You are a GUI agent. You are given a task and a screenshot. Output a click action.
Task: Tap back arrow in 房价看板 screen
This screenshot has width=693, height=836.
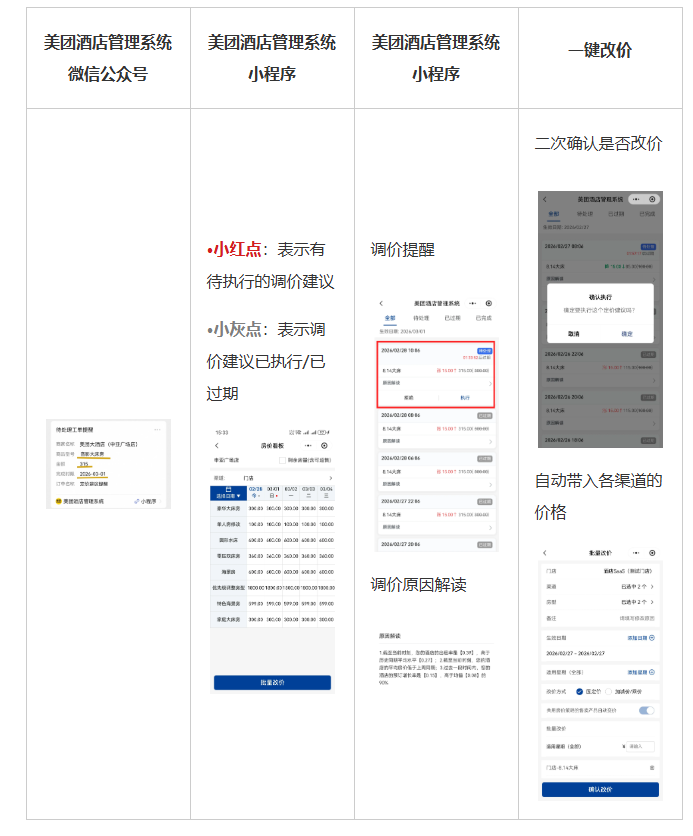pos(216,446)
